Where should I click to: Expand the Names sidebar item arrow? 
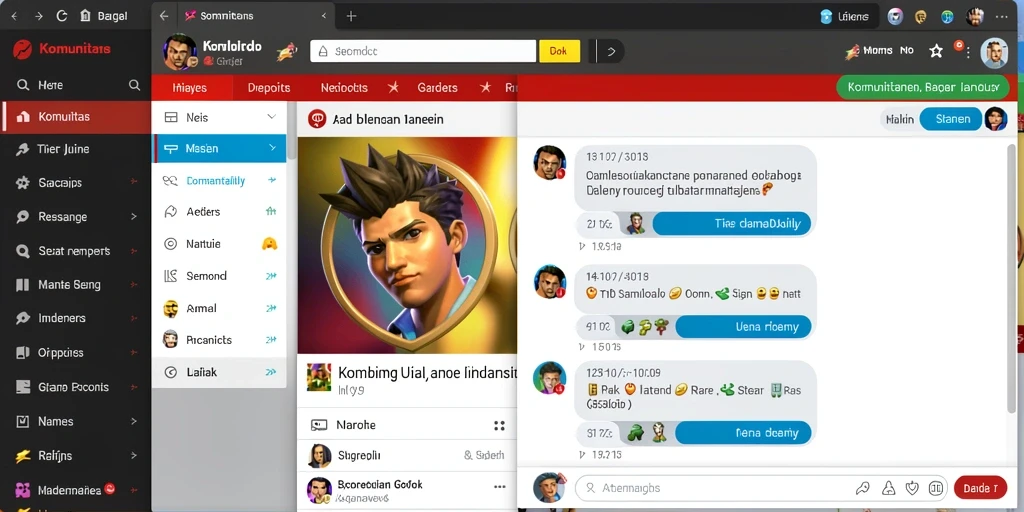(134, 421)
